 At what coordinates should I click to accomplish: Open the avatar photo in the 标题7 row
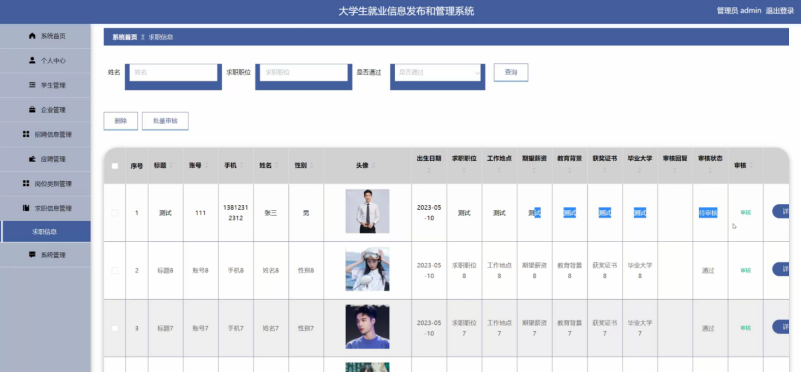(367, 327)
